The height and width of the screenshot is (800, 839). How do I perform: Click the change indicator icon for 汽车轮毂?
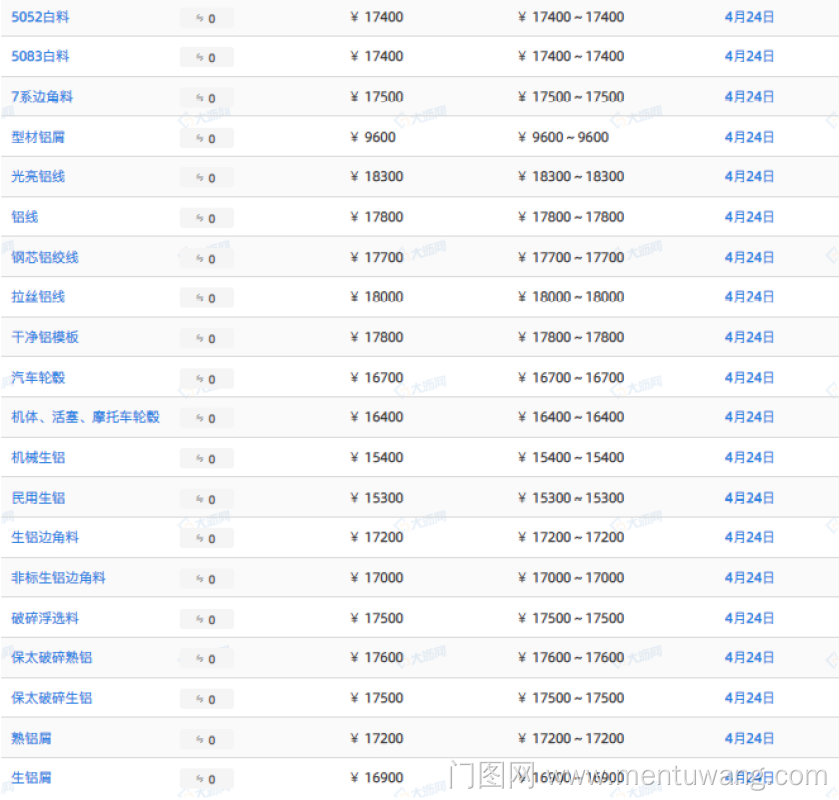(200, 379)
